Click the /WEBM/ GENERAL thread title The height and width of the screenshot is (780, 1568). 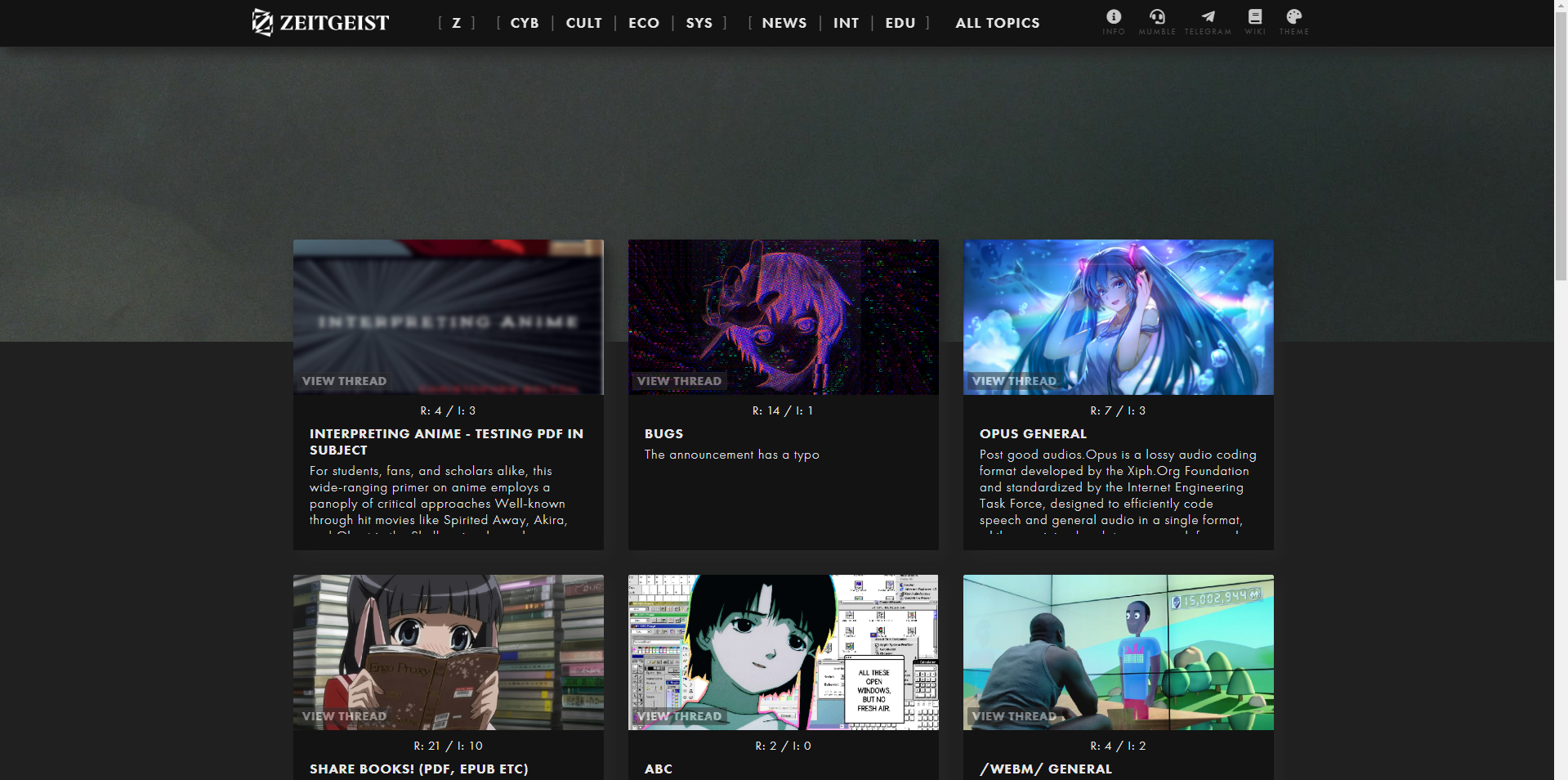1046,769
